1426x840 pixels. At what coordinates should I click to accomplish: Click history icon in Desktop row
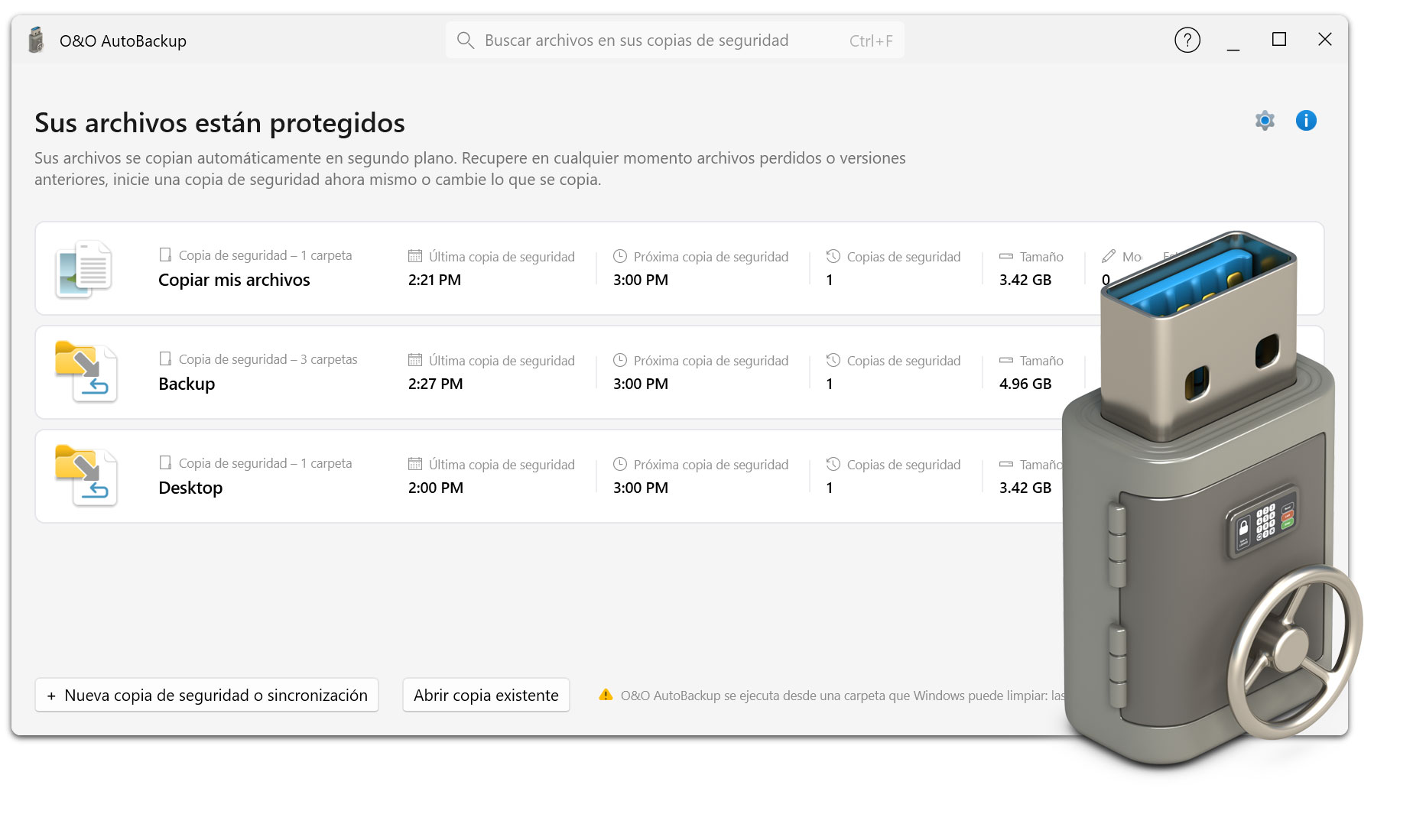(833, 464)
